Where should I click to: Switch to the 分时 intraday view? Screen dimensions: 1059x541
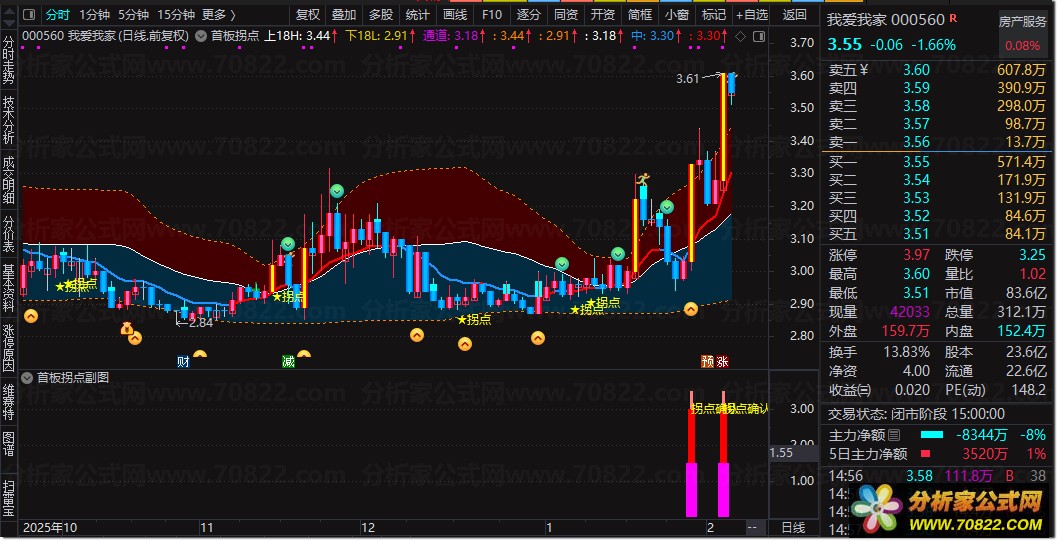coord(57,14)
